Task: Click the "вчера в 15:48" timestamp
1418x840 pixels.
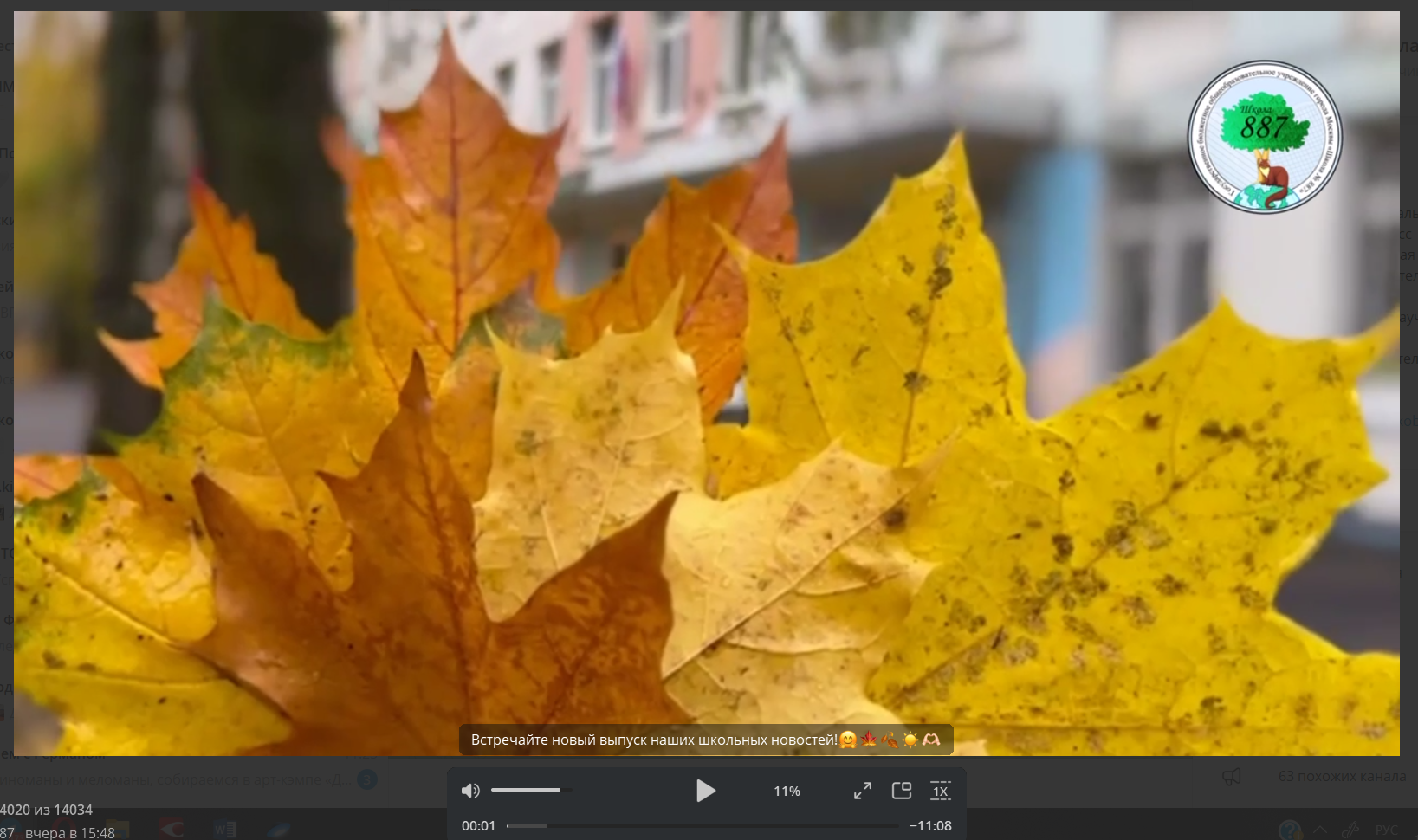Action: 70,832
